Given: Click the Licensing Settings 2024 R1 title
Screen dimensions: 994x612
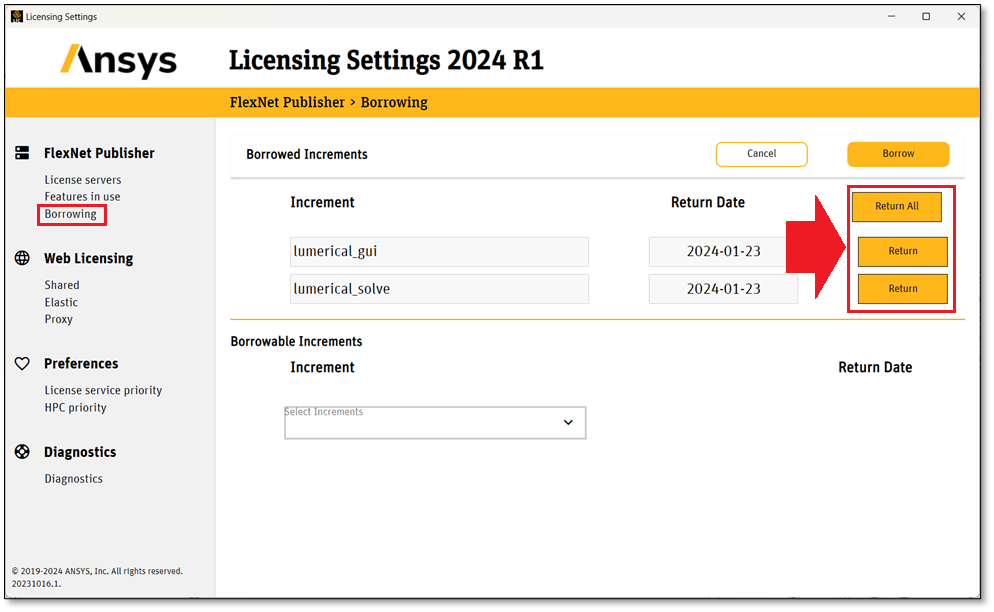Looking at the screenshot, I should [x=386, y=61].
